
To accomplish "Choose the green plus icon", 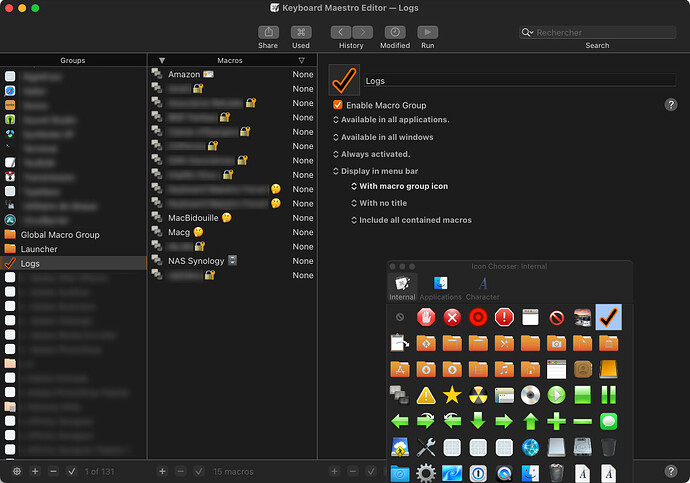I will coord(557,421).
